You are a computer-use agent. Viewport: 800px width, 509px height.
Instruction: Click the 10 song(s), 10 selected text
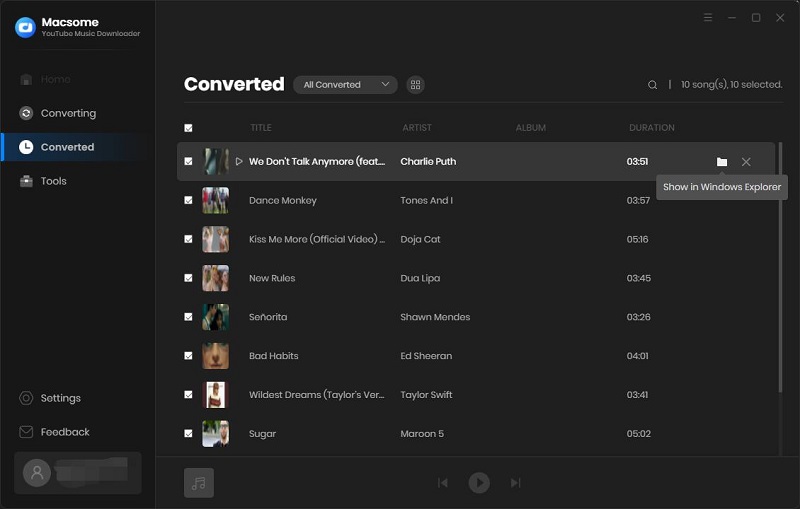(731, 85)
